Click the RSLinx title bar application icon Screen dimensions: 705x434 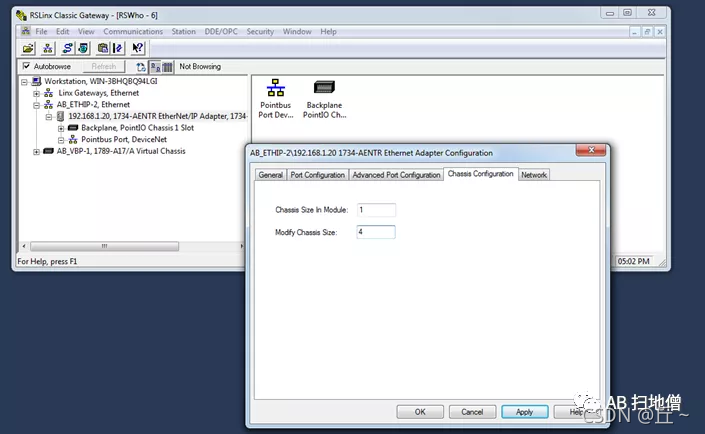point(21,15)
